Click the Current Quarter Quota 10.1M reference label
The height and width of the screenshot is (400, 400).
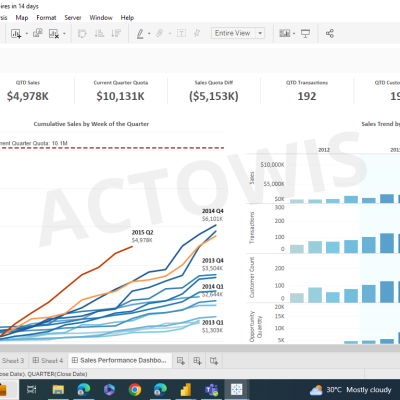tap(33, 143)
